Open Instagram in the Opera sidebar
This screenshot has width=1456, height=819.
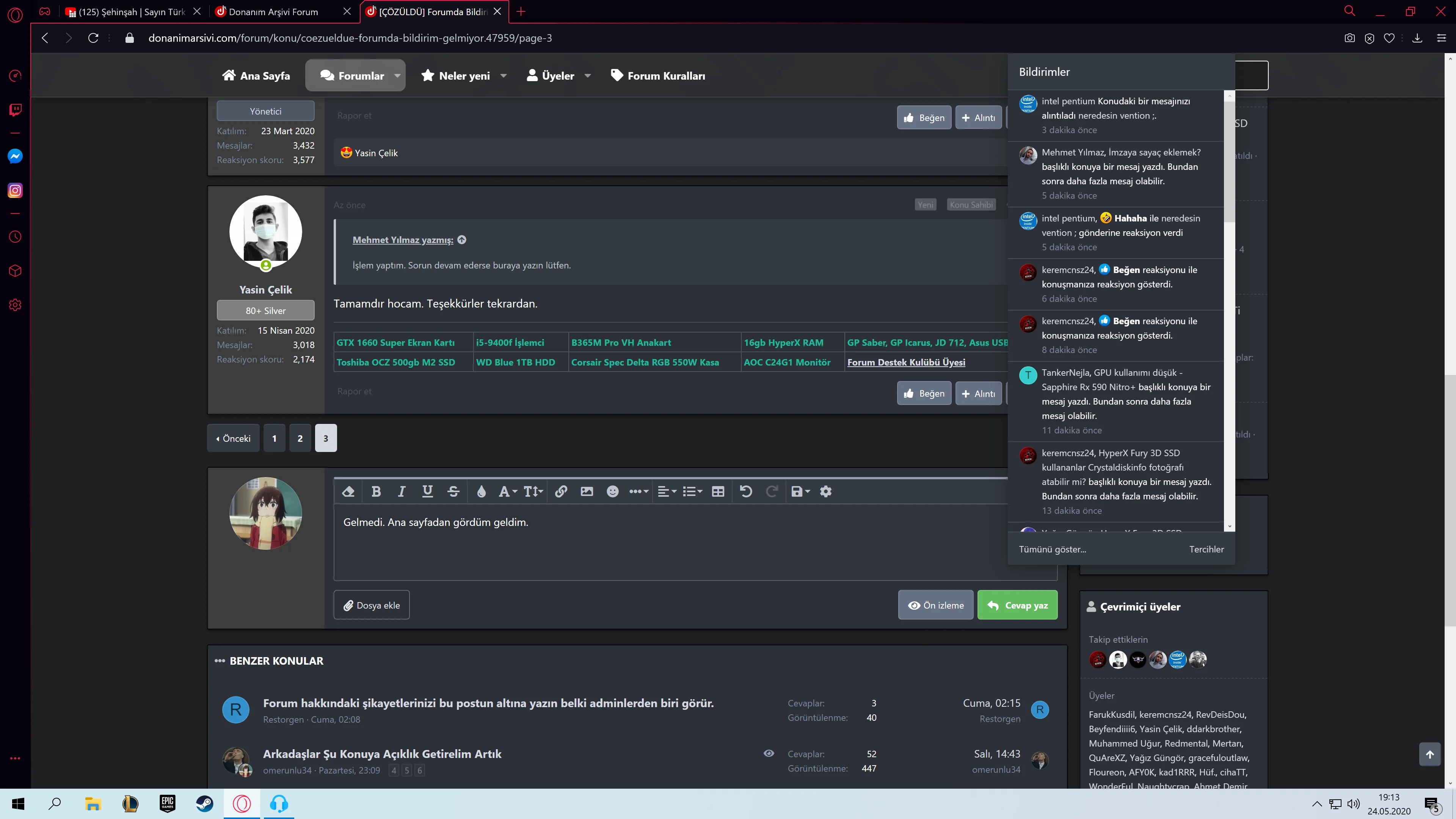tap(15, 190)
